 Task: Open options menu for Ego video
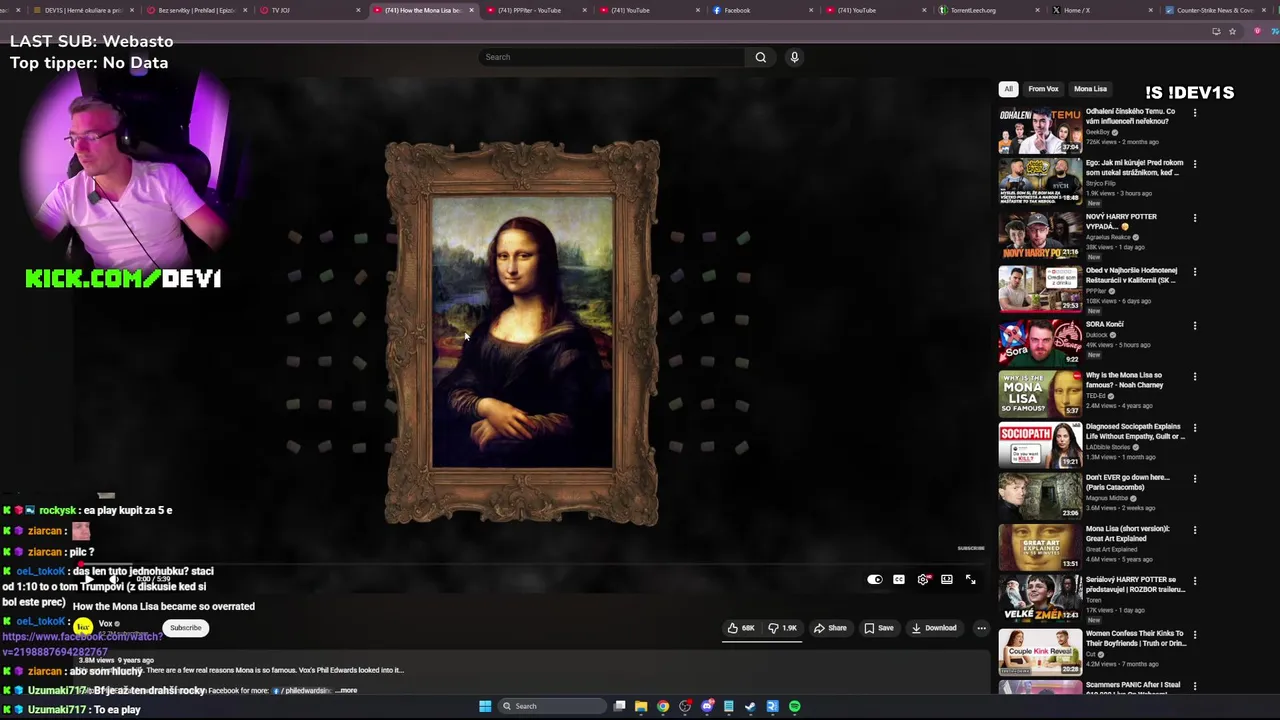[1195, 164]
